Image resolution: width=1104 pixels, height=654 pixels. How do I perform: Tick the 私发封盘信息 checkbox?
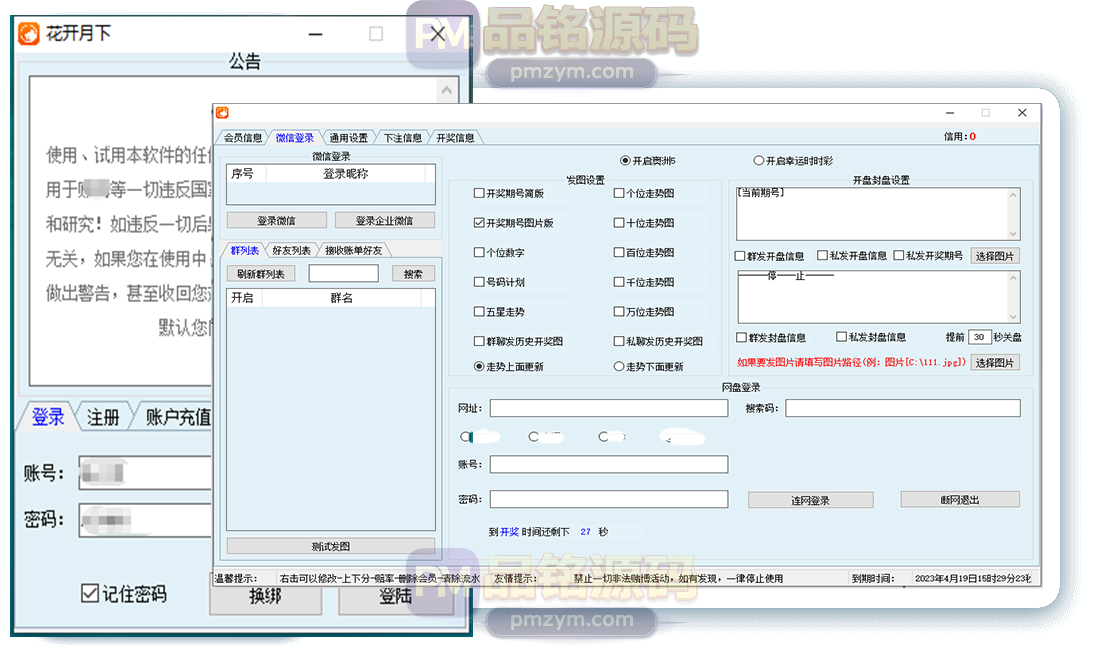point(841,337)
